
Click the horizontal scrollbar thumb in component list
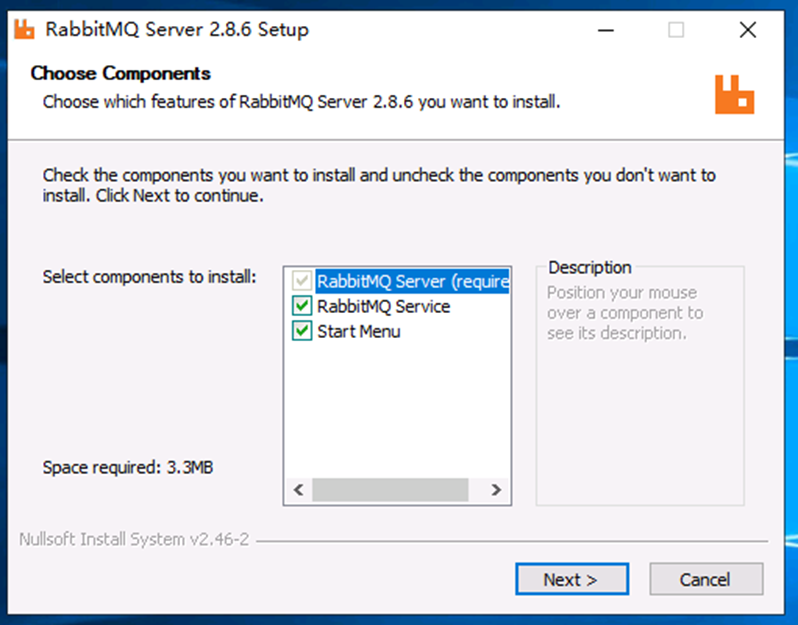click(x=390, y=490)
